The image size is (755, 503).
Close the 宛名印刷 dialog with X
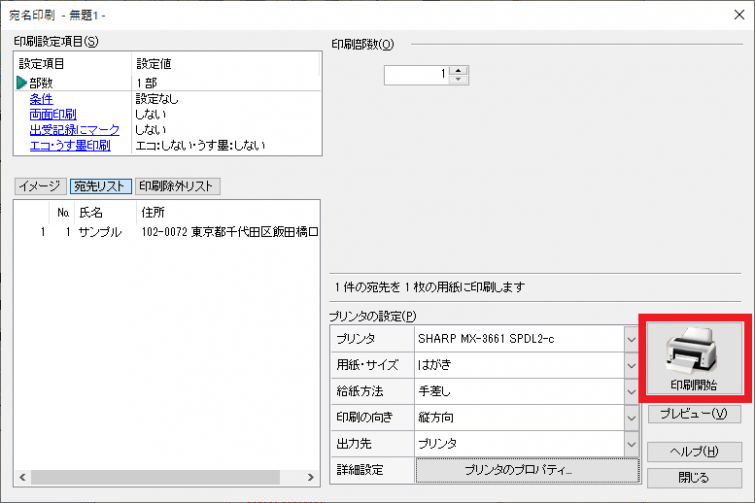coord(739,15)
